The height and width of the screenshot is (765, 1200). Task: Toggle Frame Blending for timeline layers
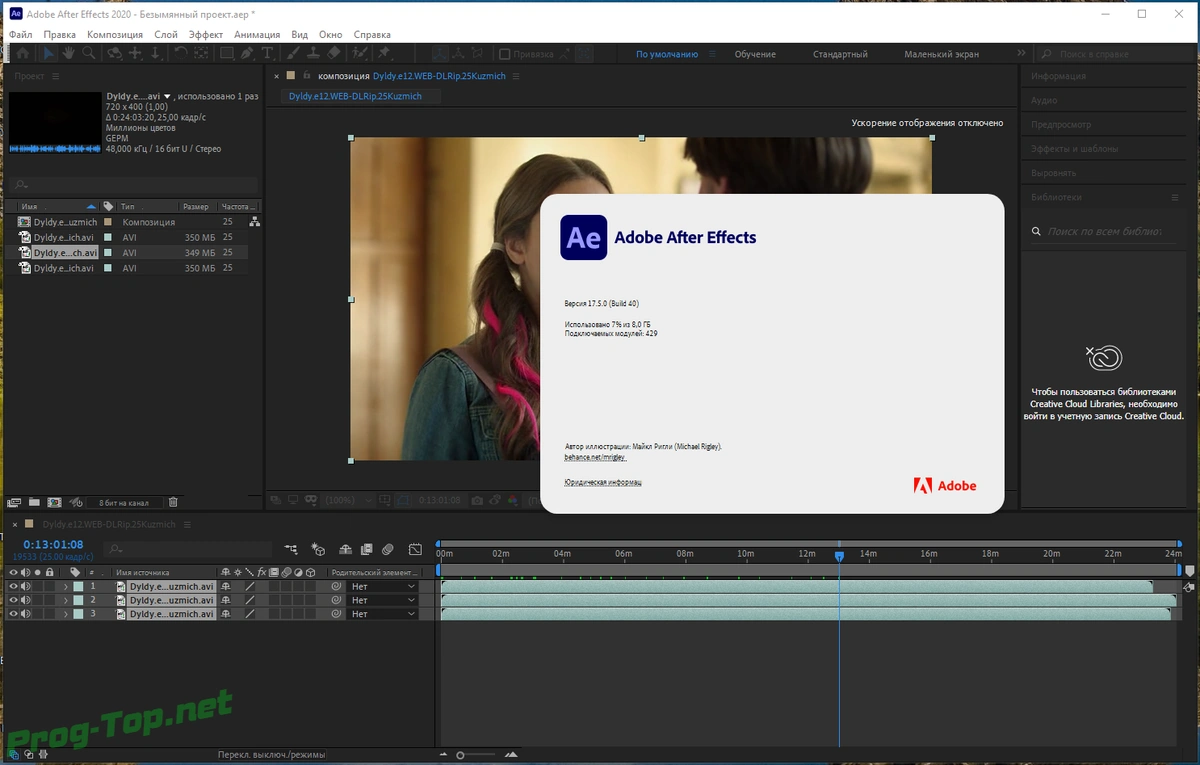(x=367, y=549)
